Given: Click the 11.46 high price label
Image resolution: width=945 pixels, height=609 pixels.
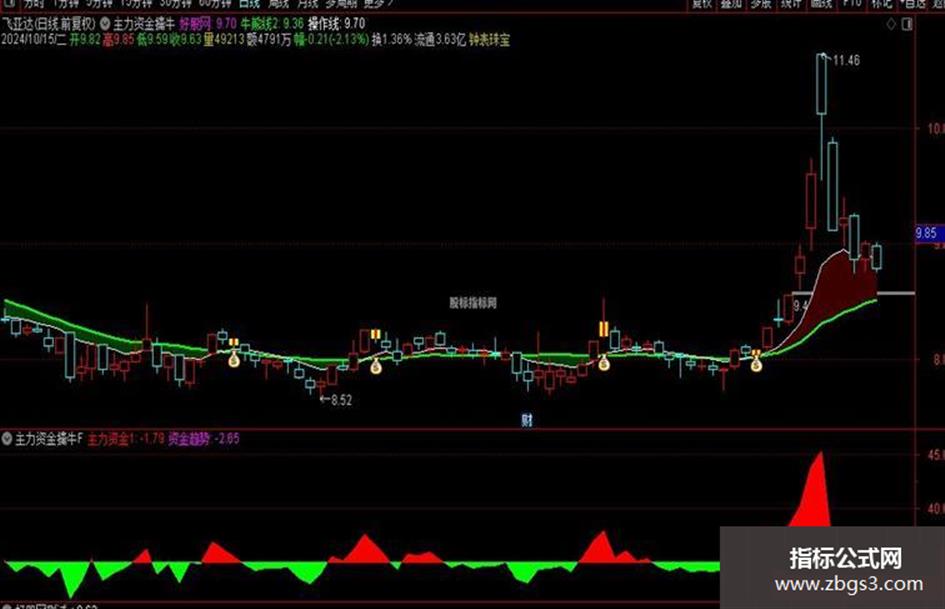Looking at the screenshot, I should [846, 60].
